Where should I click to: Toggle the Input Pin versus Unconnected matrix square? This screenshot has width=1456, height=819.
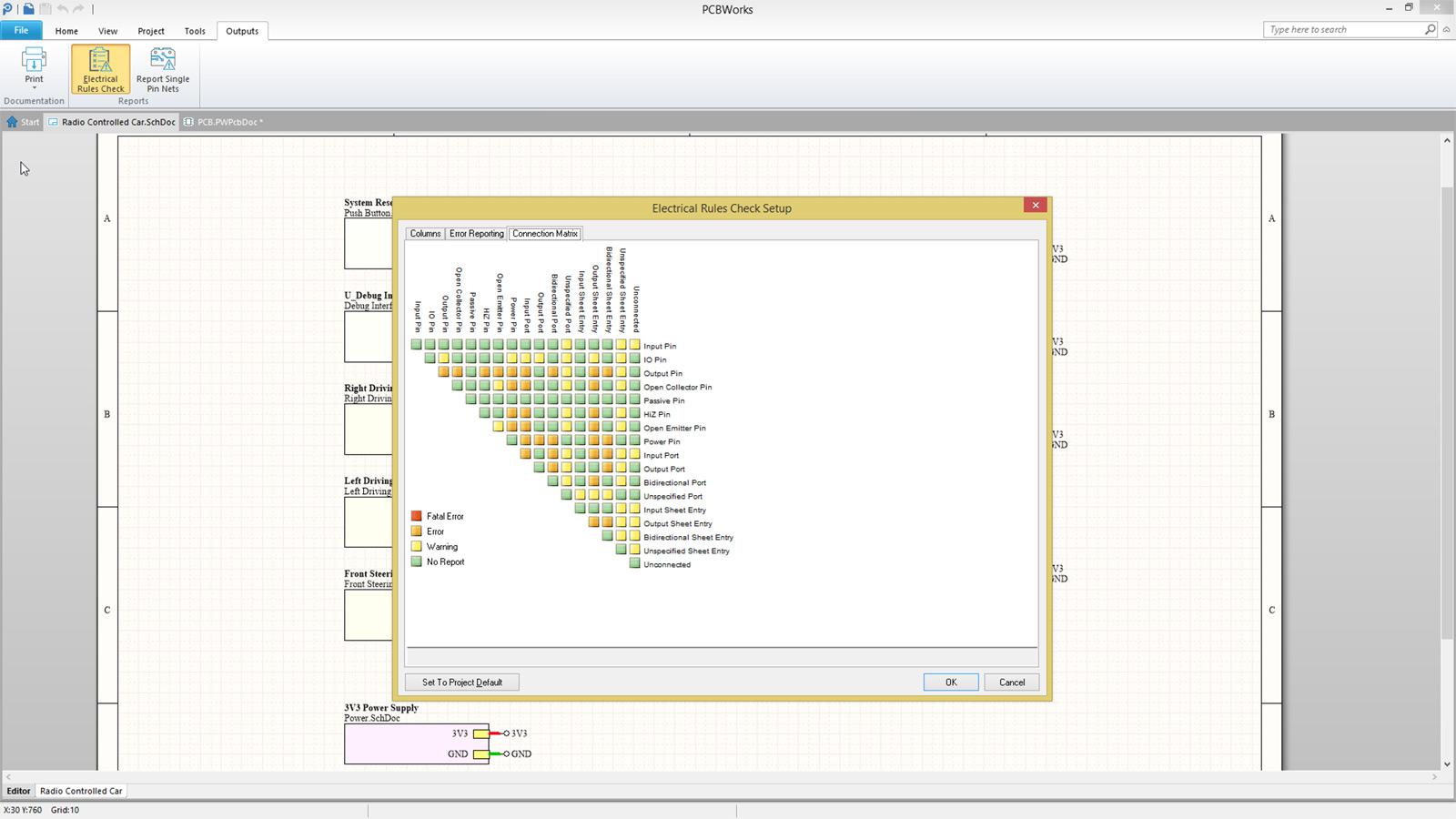(634, 346)
